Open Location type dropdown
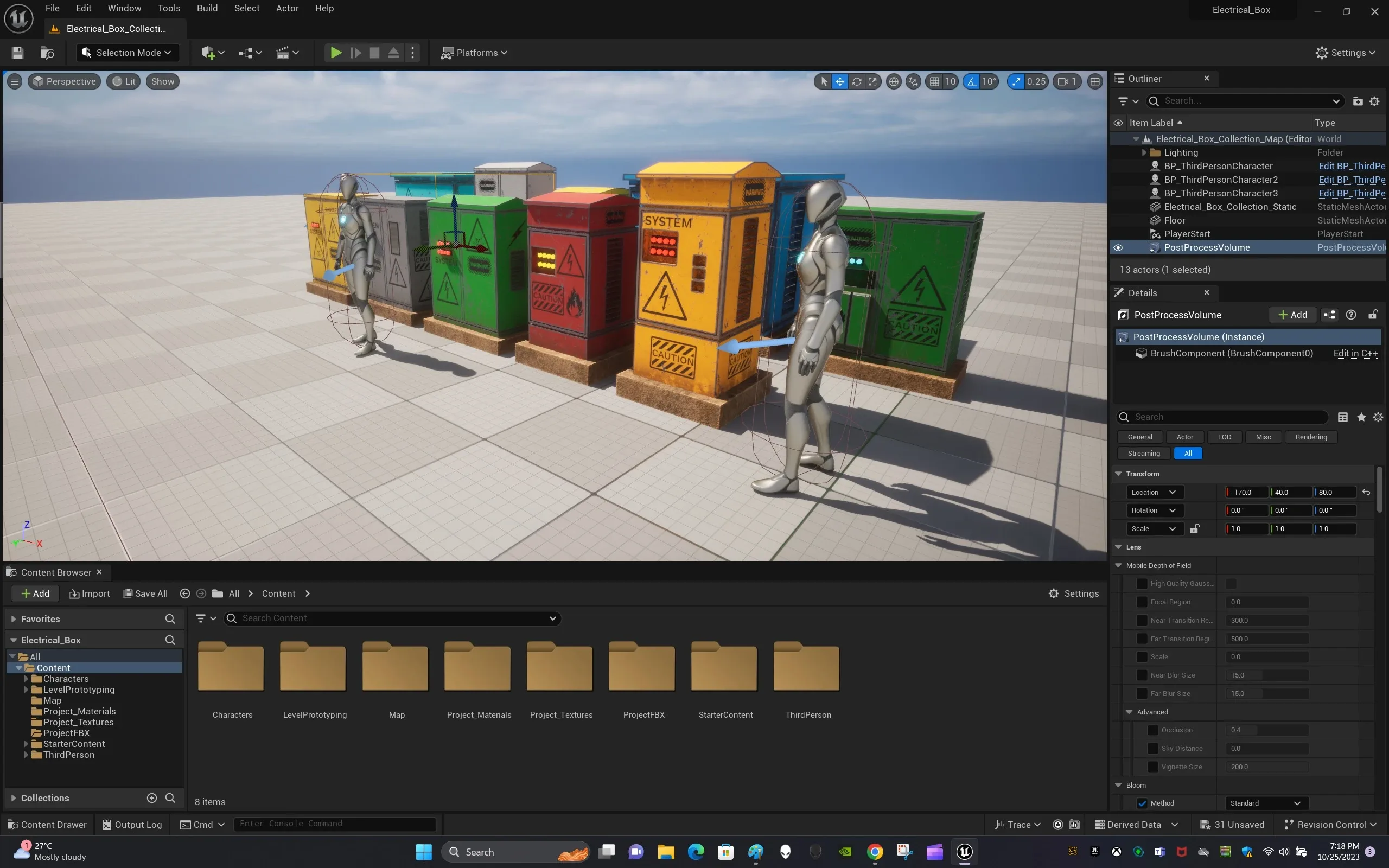This screenshot has width=1389, height=868. pyautogui.click(x=1154, y=493)
